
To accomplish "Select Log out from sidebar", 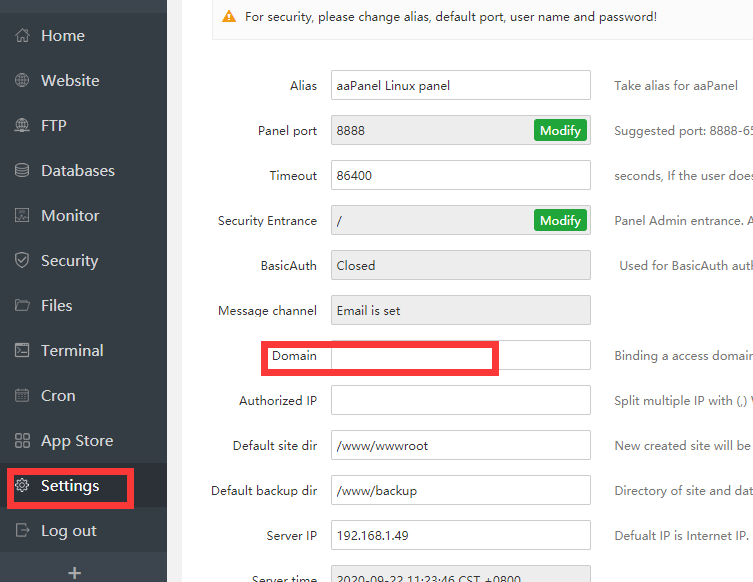I will (x=68, y=531).
